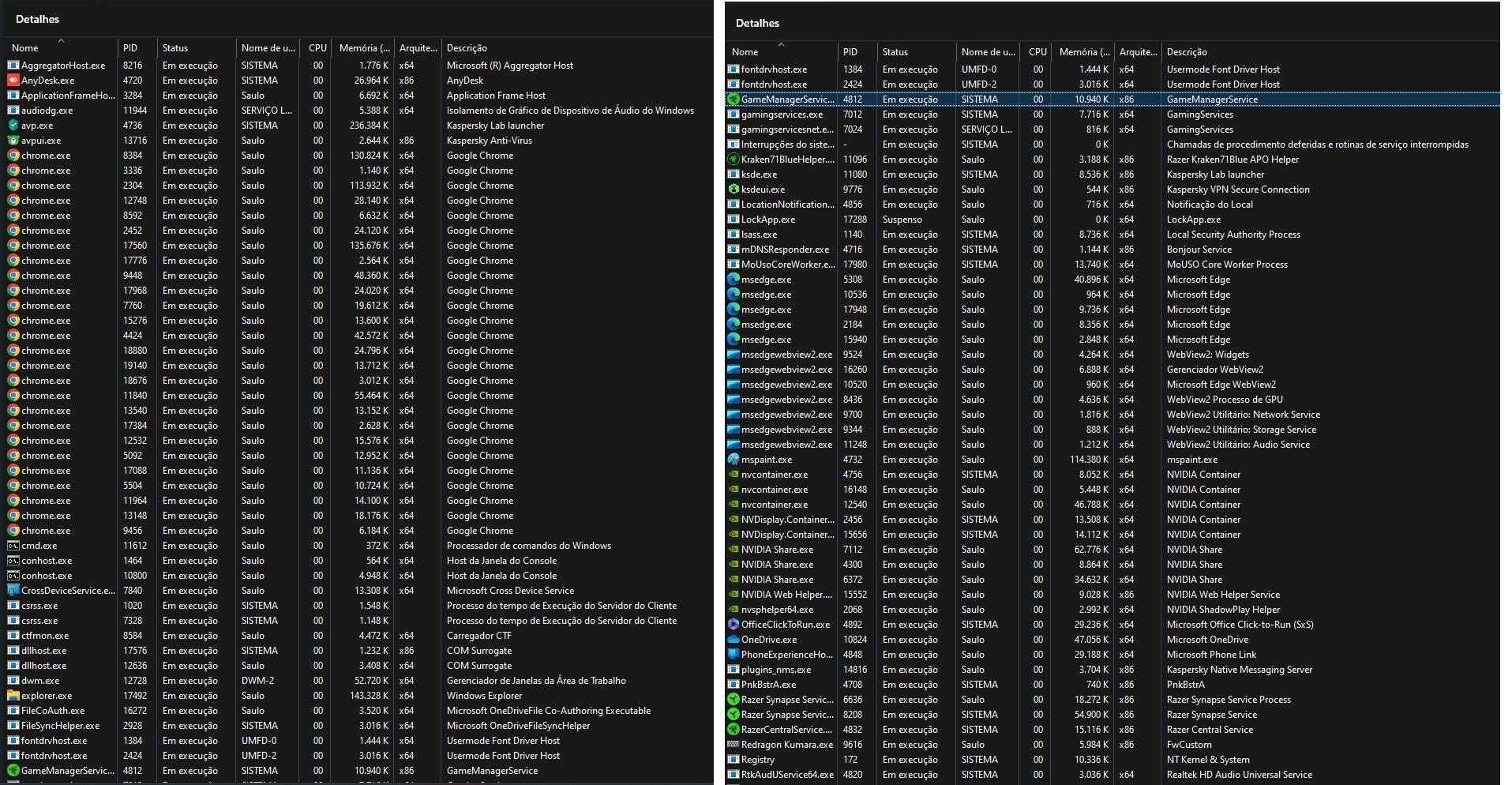1512x785 pixels.
Task: Click the Registry process icon
Action: [x=733, y=760]
